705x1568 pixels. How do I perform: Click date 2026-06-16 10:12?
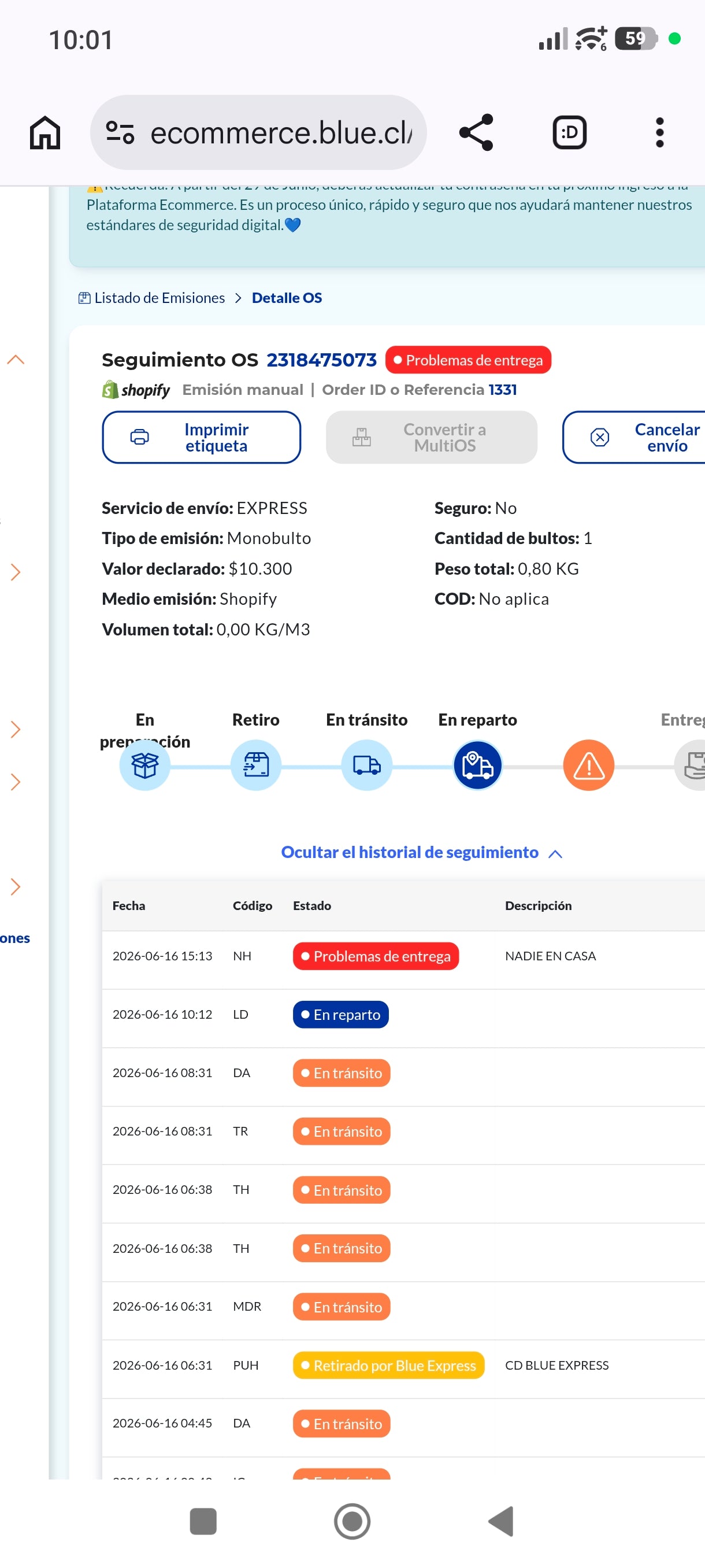(x=162, y=1015)
